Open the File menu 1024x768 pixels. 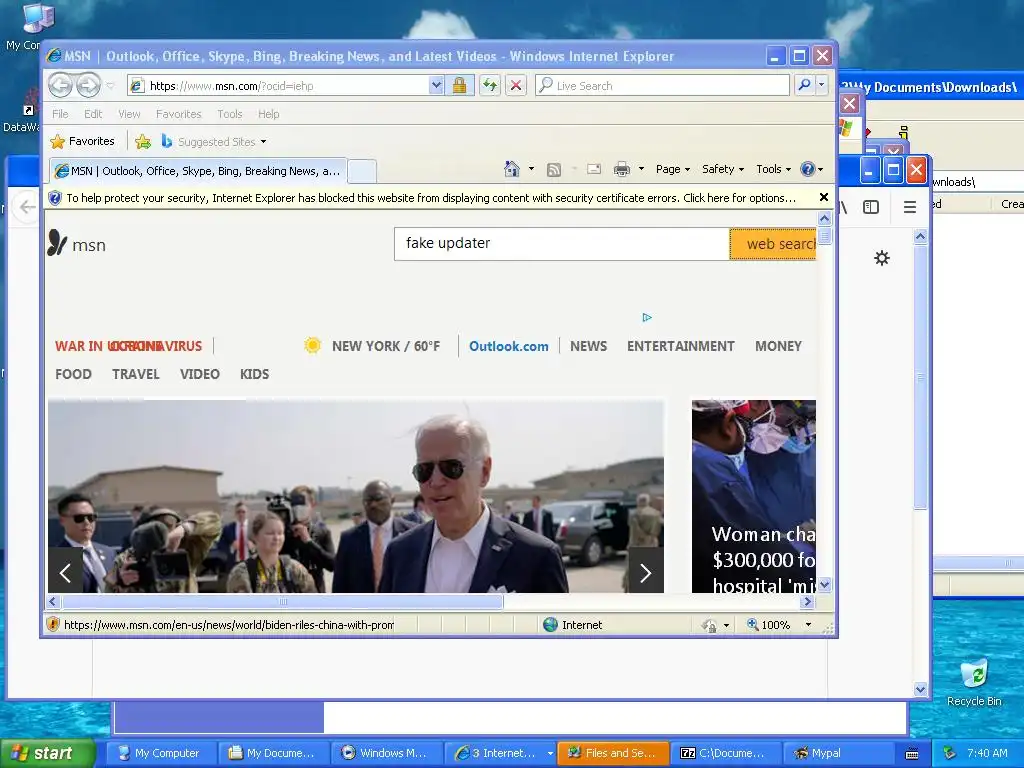[60, 114]
